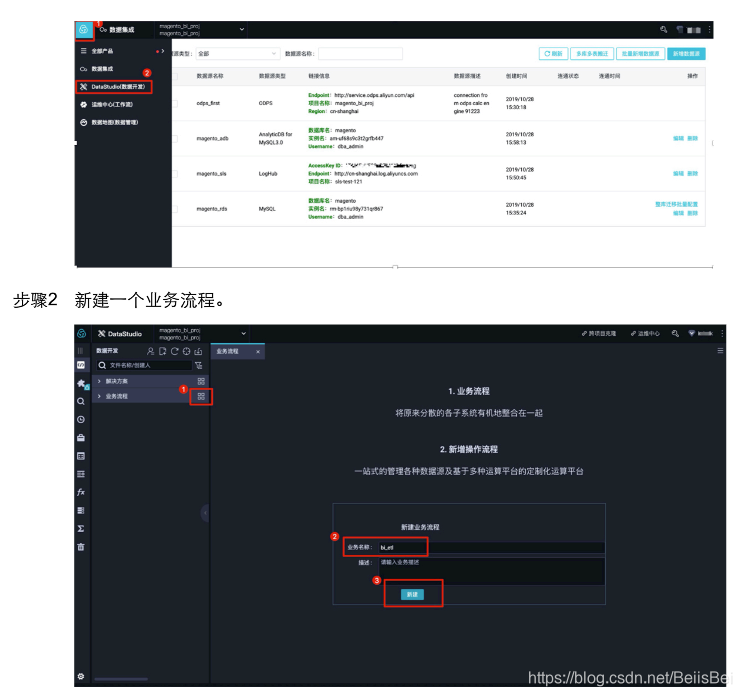Collapse the left panel with the arrow handle
The image size is (742, 697).
coord(205,513)
